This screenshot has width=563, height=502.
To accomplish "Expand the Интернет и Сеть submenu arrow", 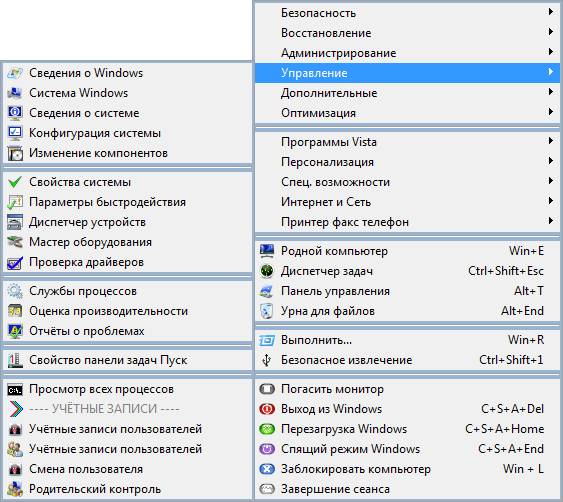I will click(551, 201).
